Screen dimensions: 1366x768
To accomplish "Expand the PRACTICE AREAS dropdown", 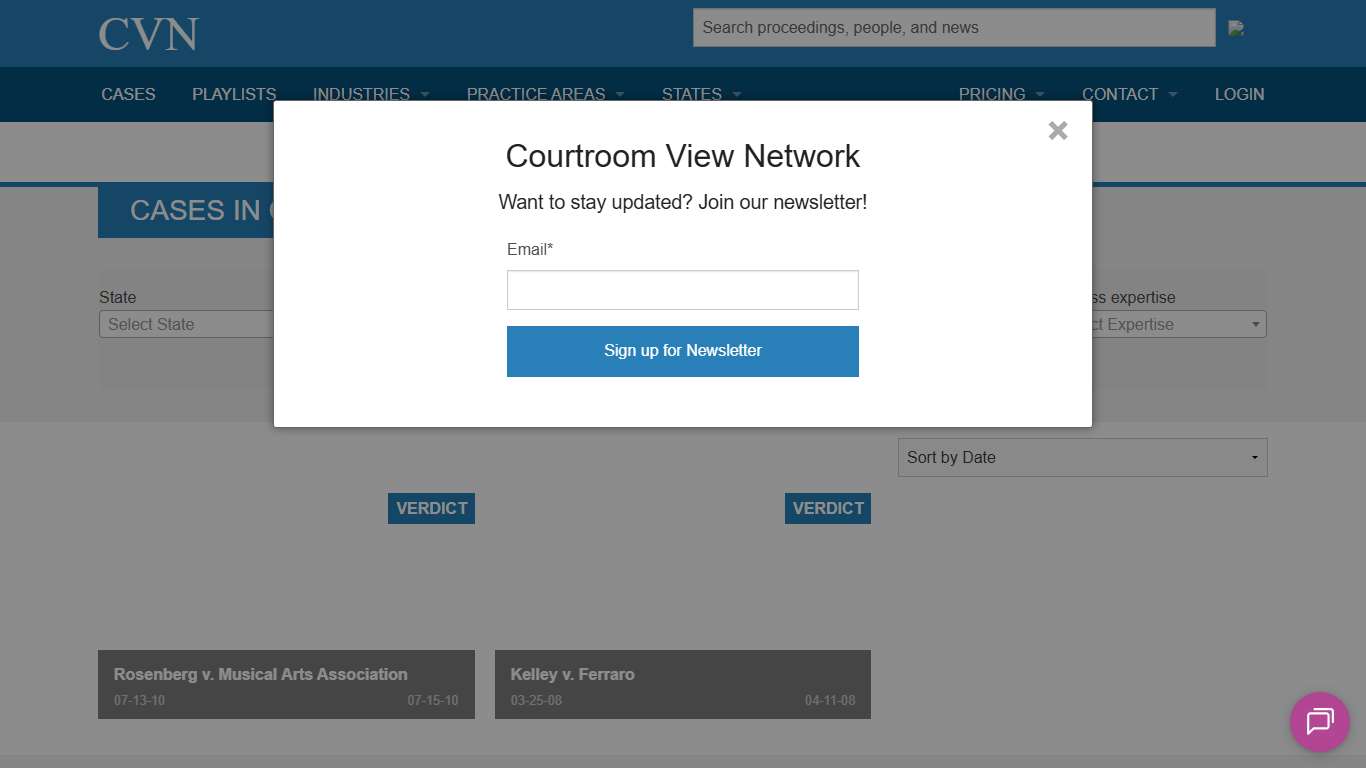I will 536,93.
